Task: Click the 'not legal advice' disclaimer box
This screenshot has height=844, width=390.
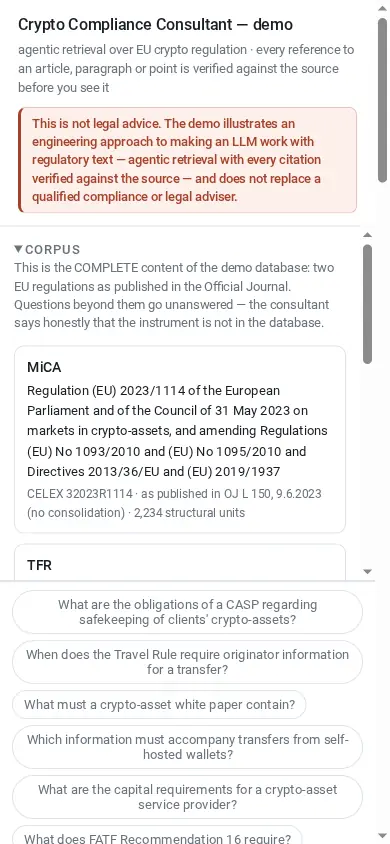Action: [187, 160]
